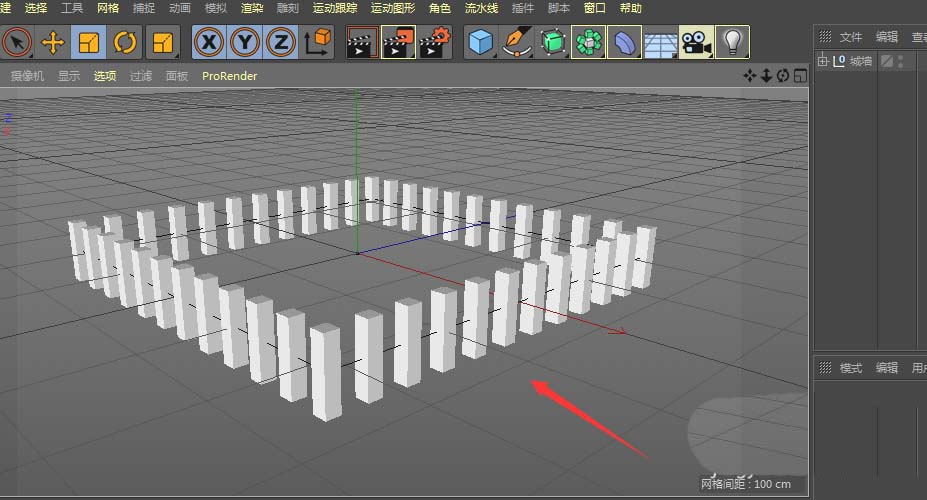Add a Camera object
The height and width of the screenshot is (500, 927).
tap(696, 43)
